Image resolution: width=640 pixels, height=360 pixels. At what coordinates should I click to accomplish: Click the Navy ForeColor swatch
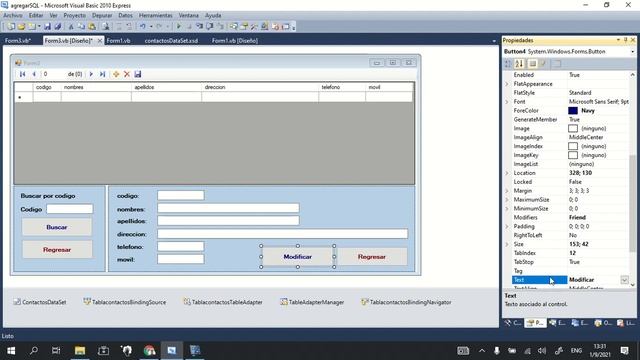(x=573, y=111)
